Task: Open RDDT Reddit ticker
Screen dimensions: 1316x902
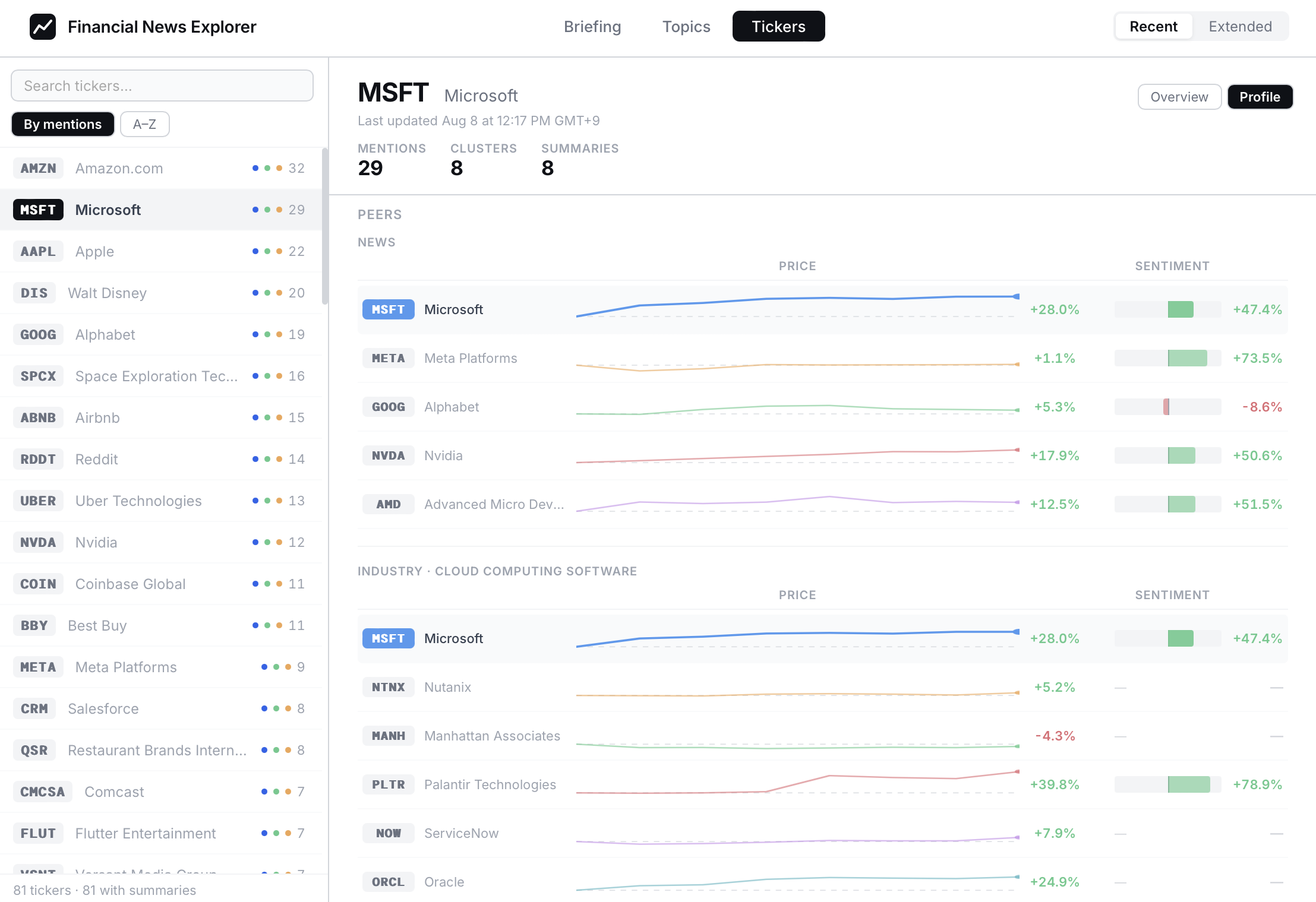Action: tap(161, 459)
